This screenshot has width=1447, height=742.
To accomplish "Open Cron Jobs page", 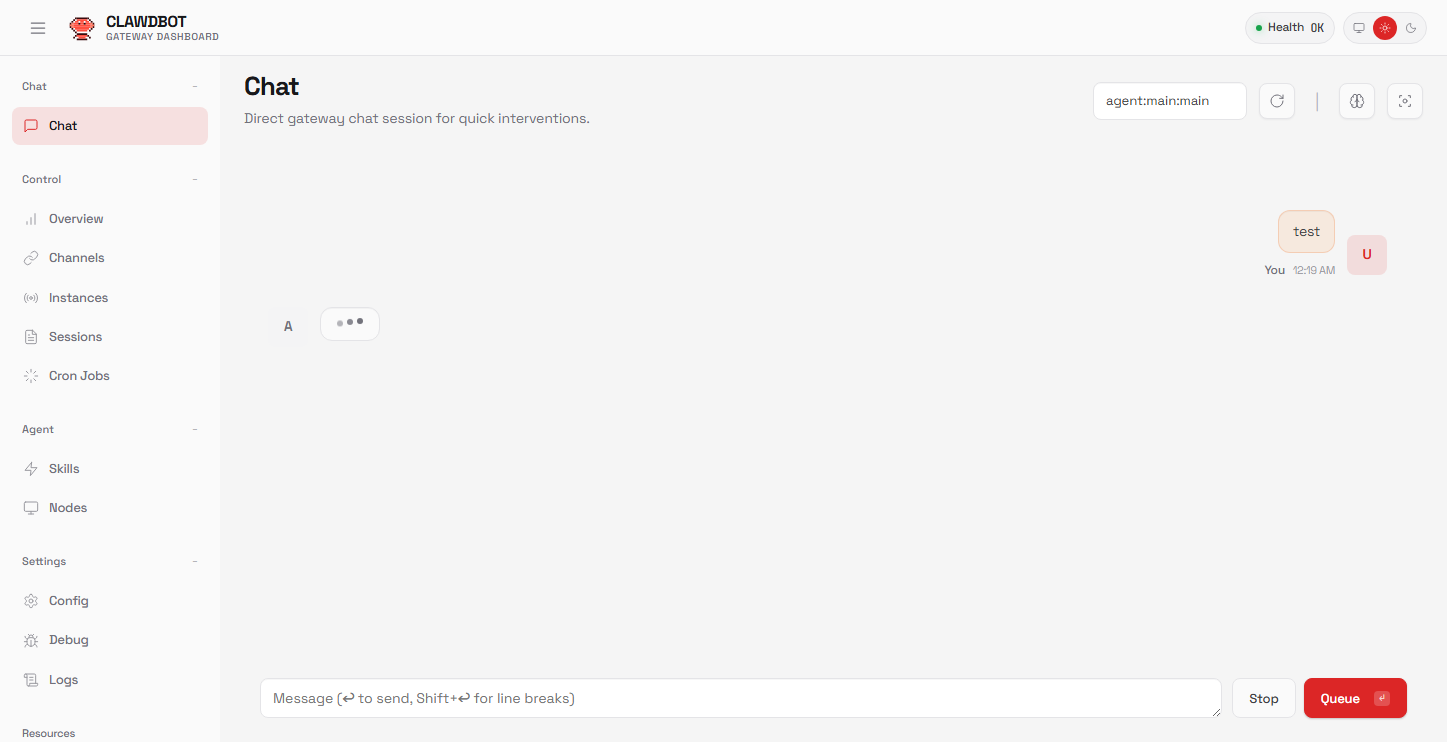I will tap(79, 376).
